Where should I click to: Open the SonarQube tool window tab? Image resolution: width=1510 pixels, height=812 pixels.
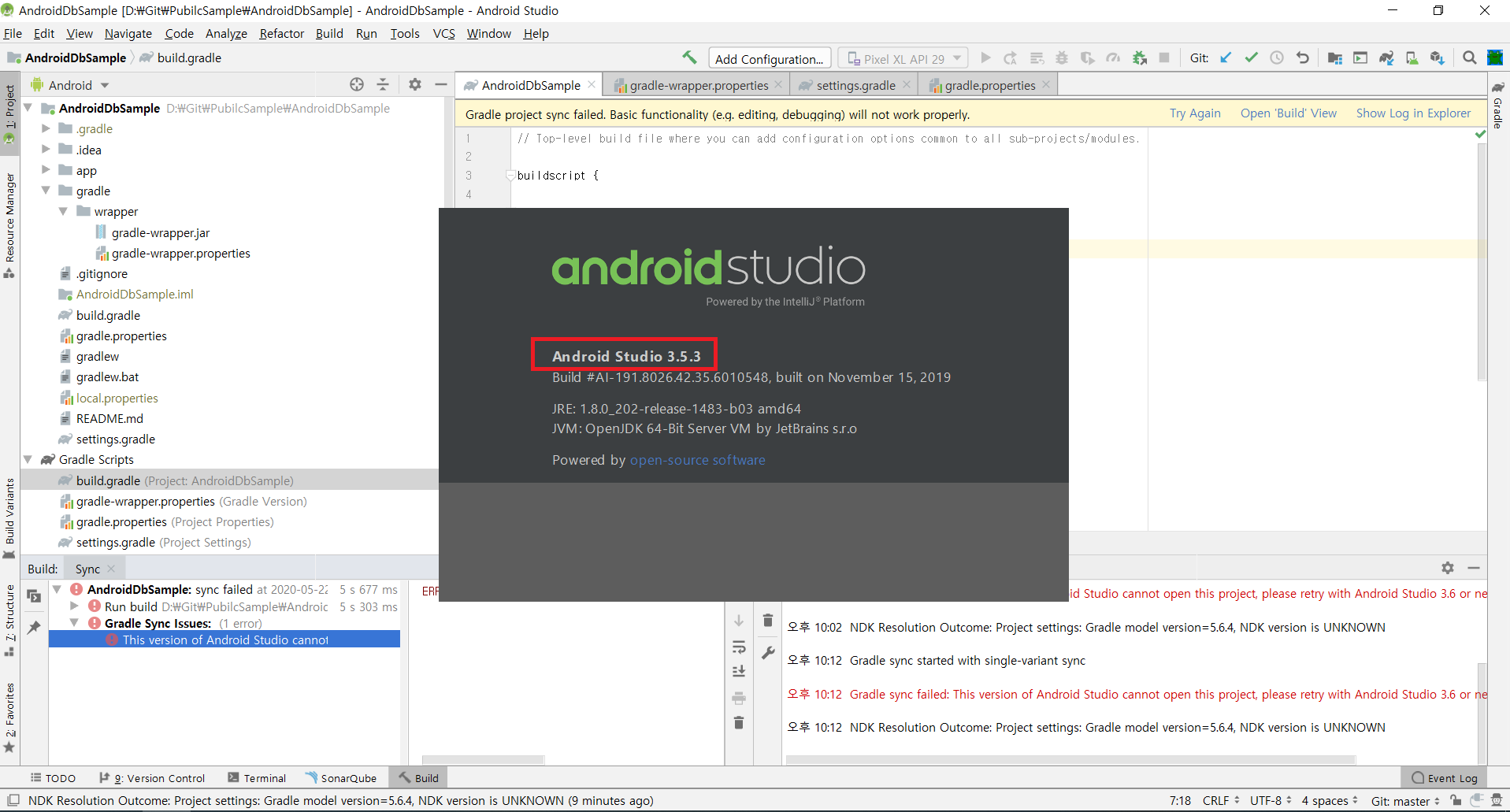(x=340, y=778)
